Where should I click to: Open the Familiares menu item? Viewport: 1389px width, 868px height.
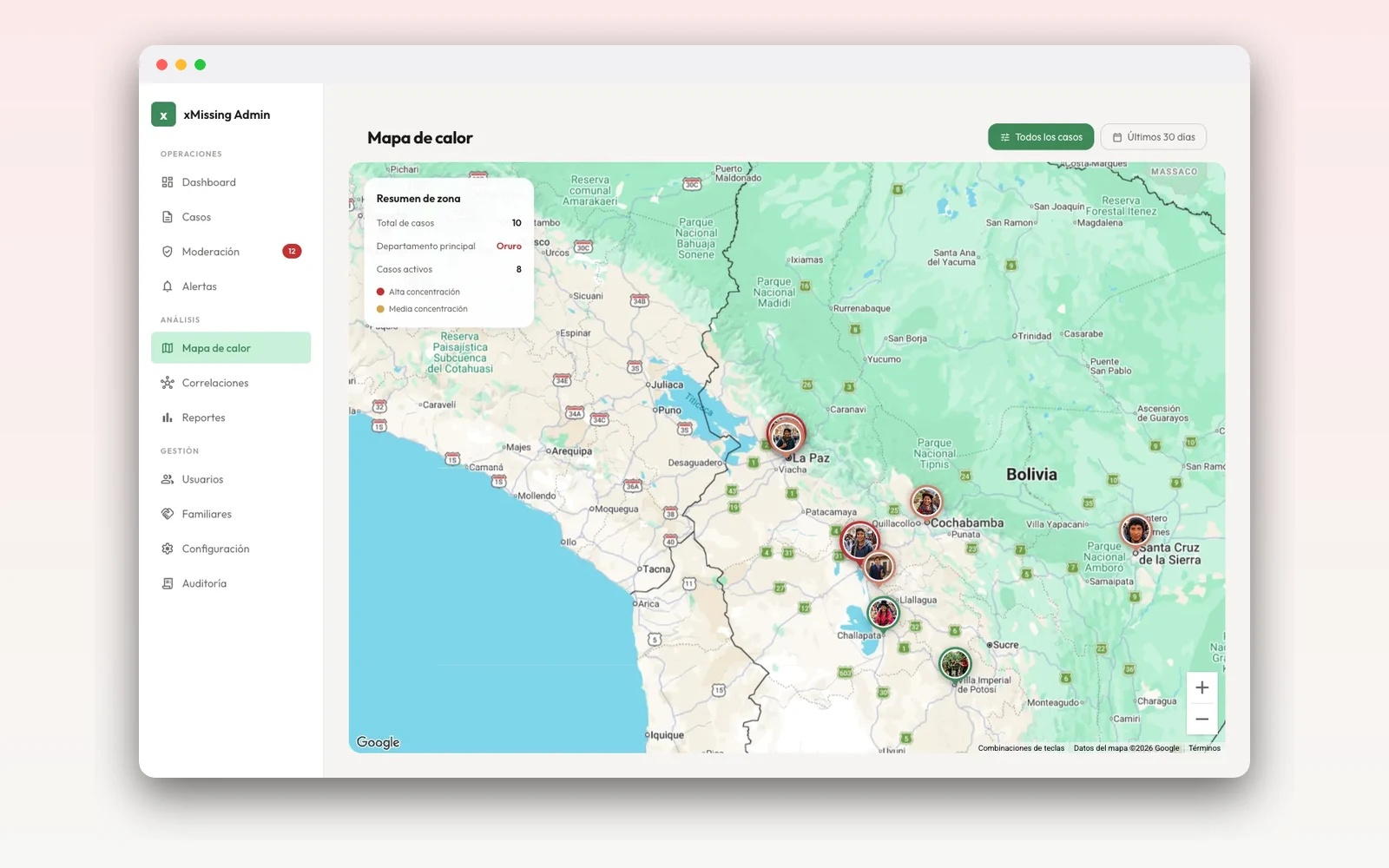click(x=231, y=514)
